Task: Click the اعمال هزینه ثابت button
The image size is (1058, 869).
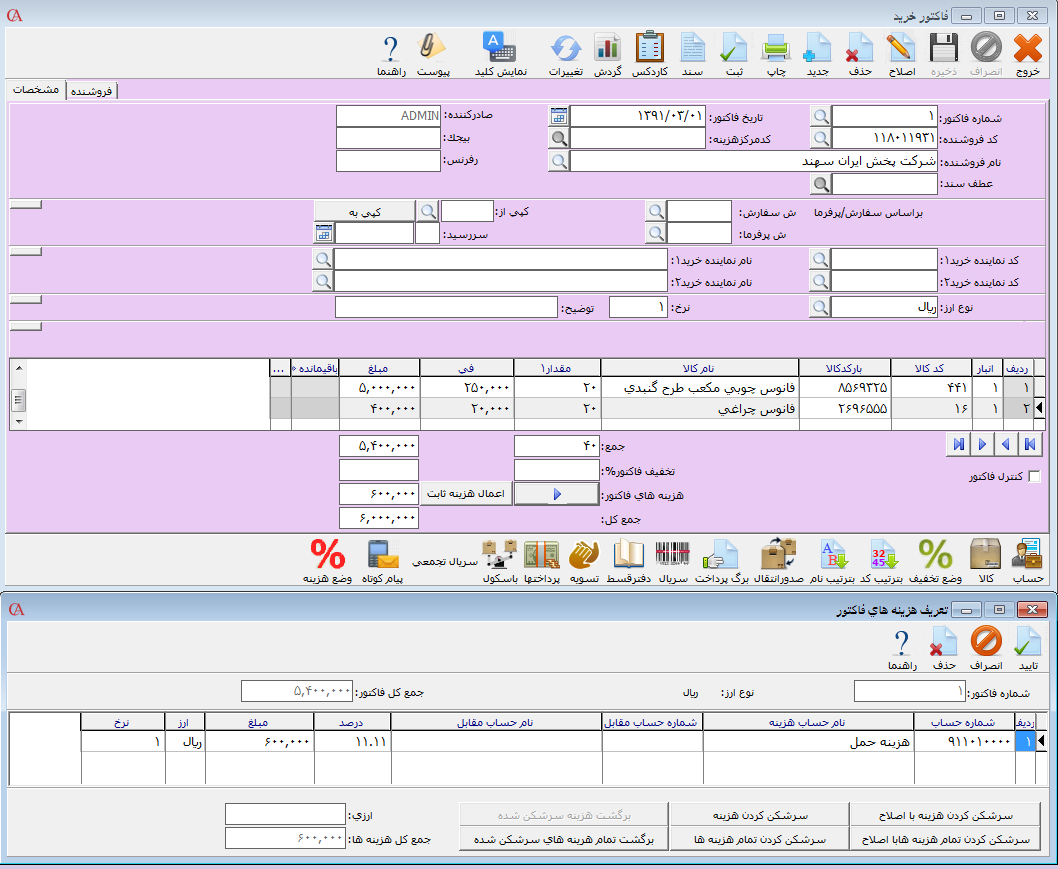Action: (467, 494)
